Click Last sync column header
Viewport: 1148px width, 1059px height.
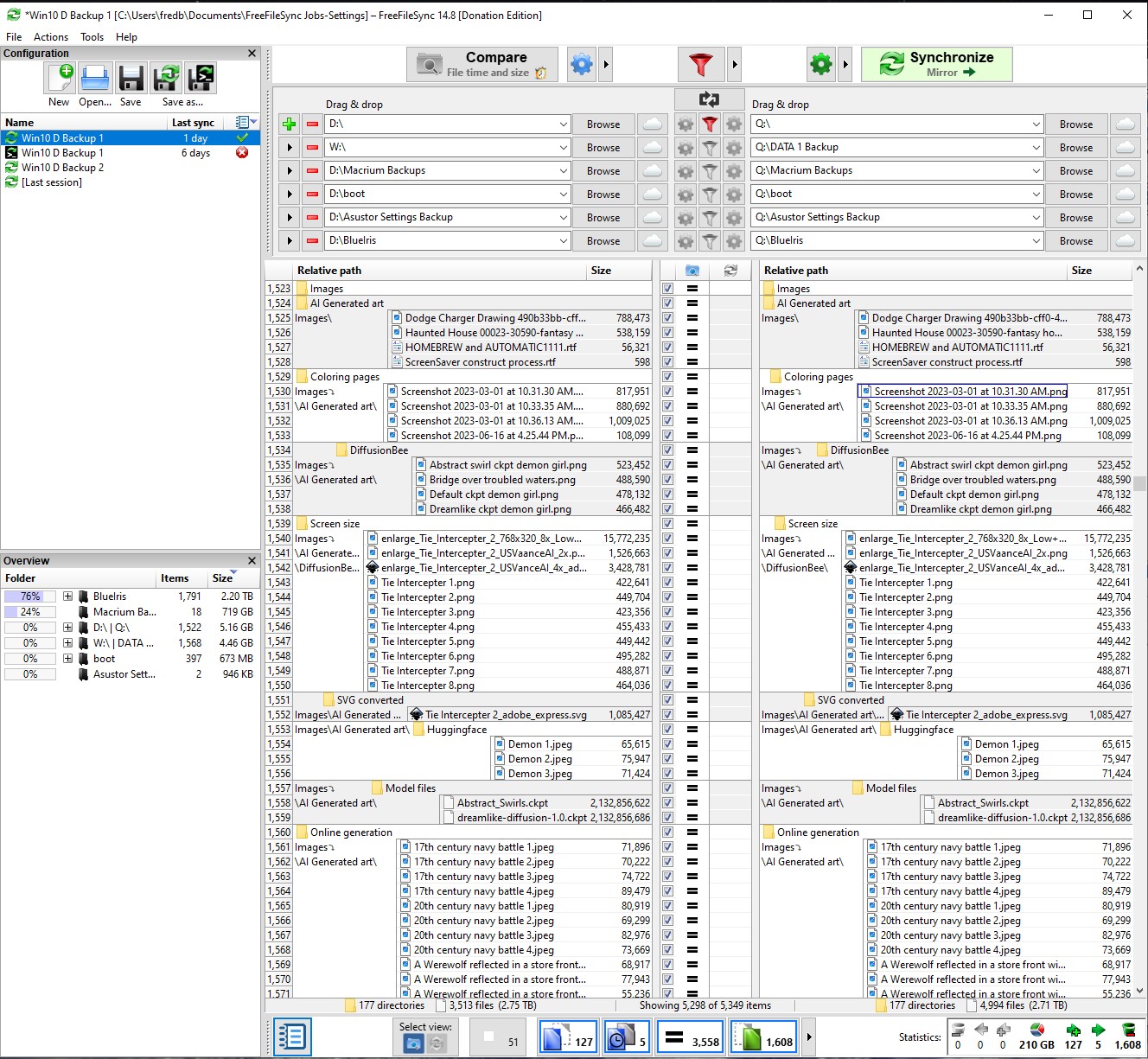[x=193, y=123]
